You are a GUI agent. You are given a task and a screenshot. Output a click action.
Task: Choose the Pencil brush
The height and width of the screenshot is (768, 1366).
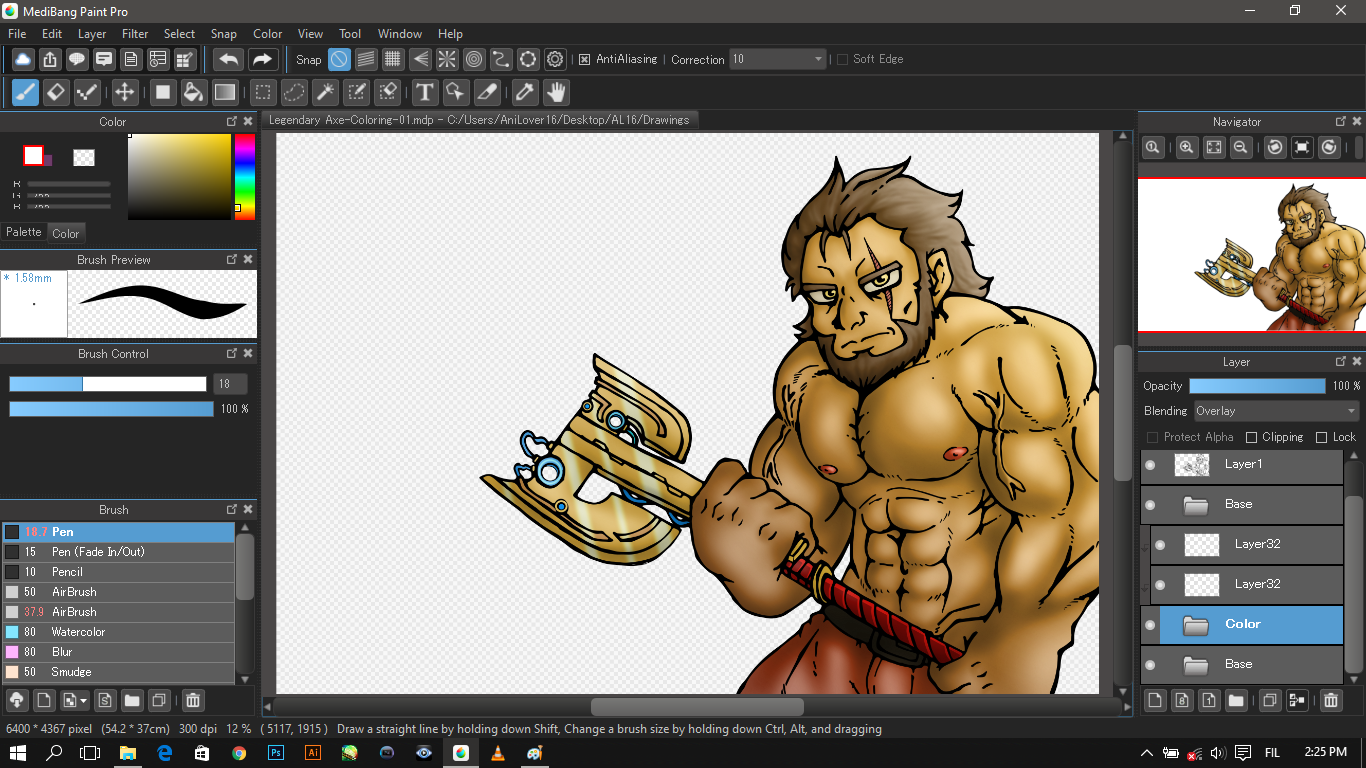[118, 572]
